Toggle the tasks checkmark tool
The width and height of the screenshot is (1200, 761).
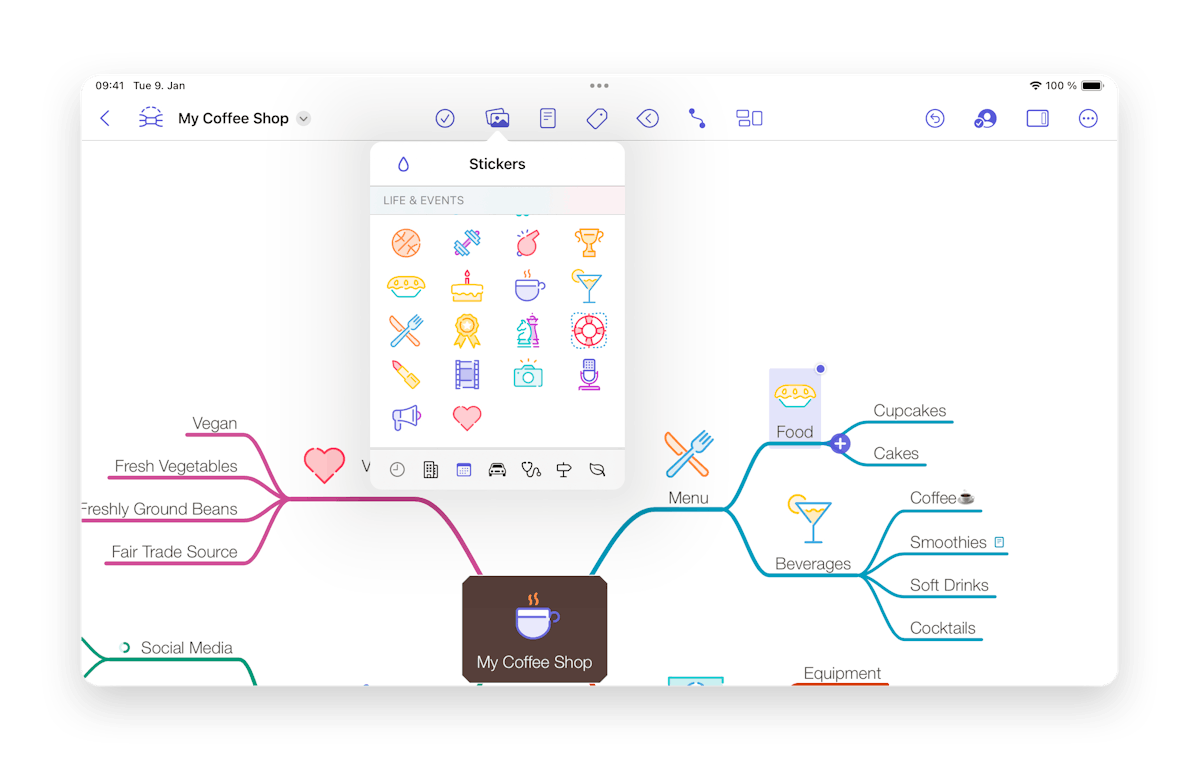[446, 118]
